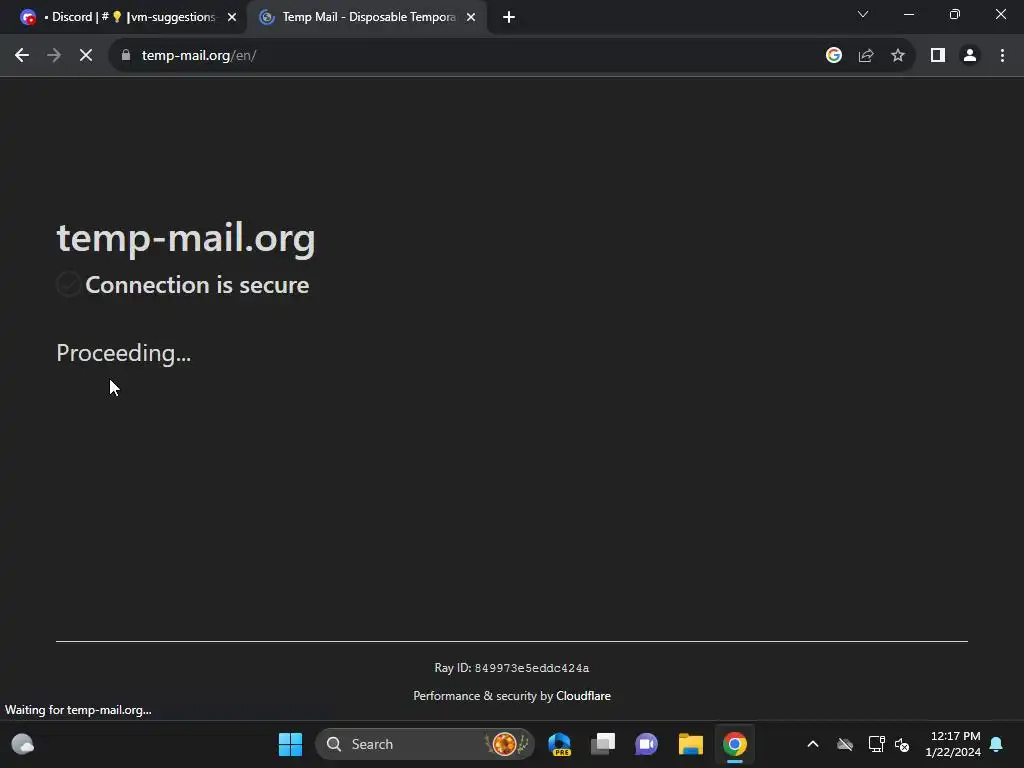View site info via the lock icon
The image size is (1024, 768).
(x=126, y=56)
